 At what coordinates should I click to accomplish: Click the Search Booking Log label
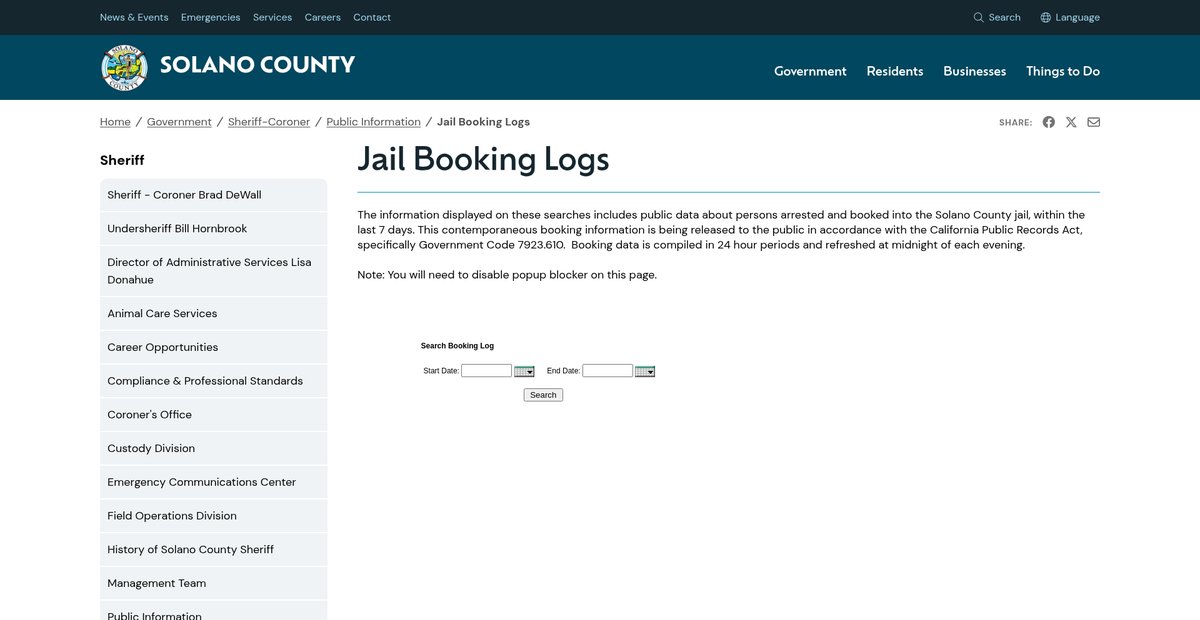click(x=457, y=346)
